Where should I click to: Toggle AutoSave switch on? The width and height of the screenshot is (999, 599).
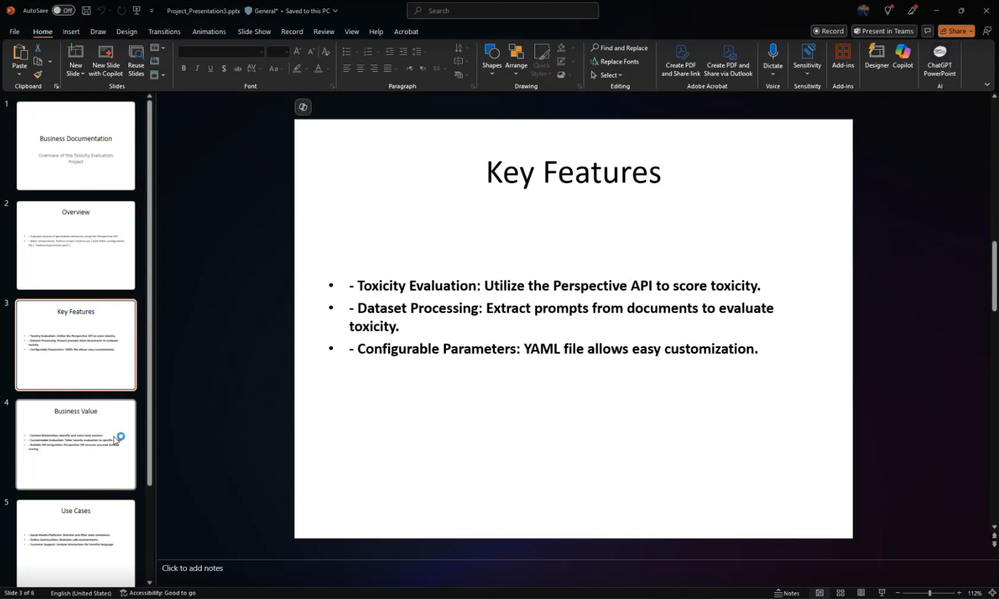pyautogui.click(x=63, y=10)
